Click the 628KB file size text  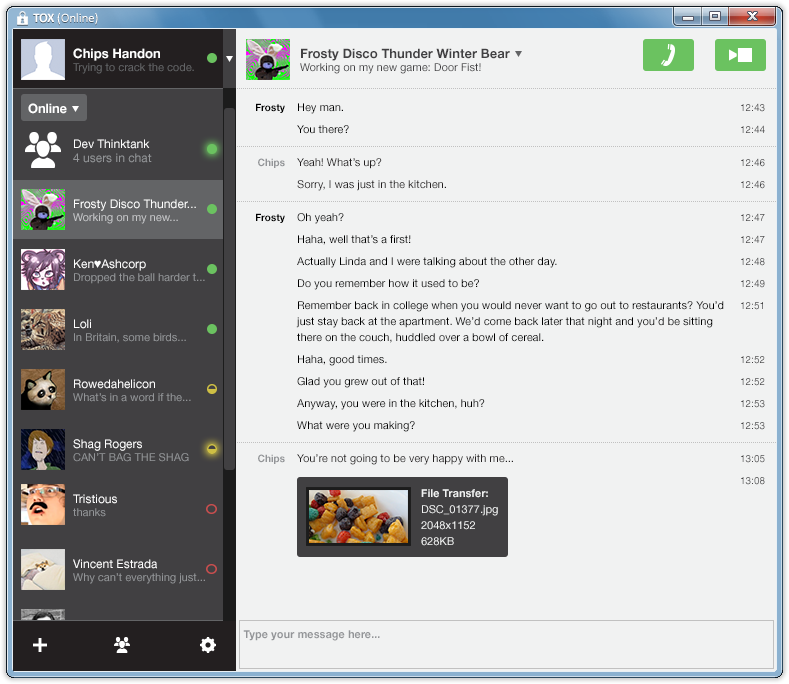pos(437,541)
